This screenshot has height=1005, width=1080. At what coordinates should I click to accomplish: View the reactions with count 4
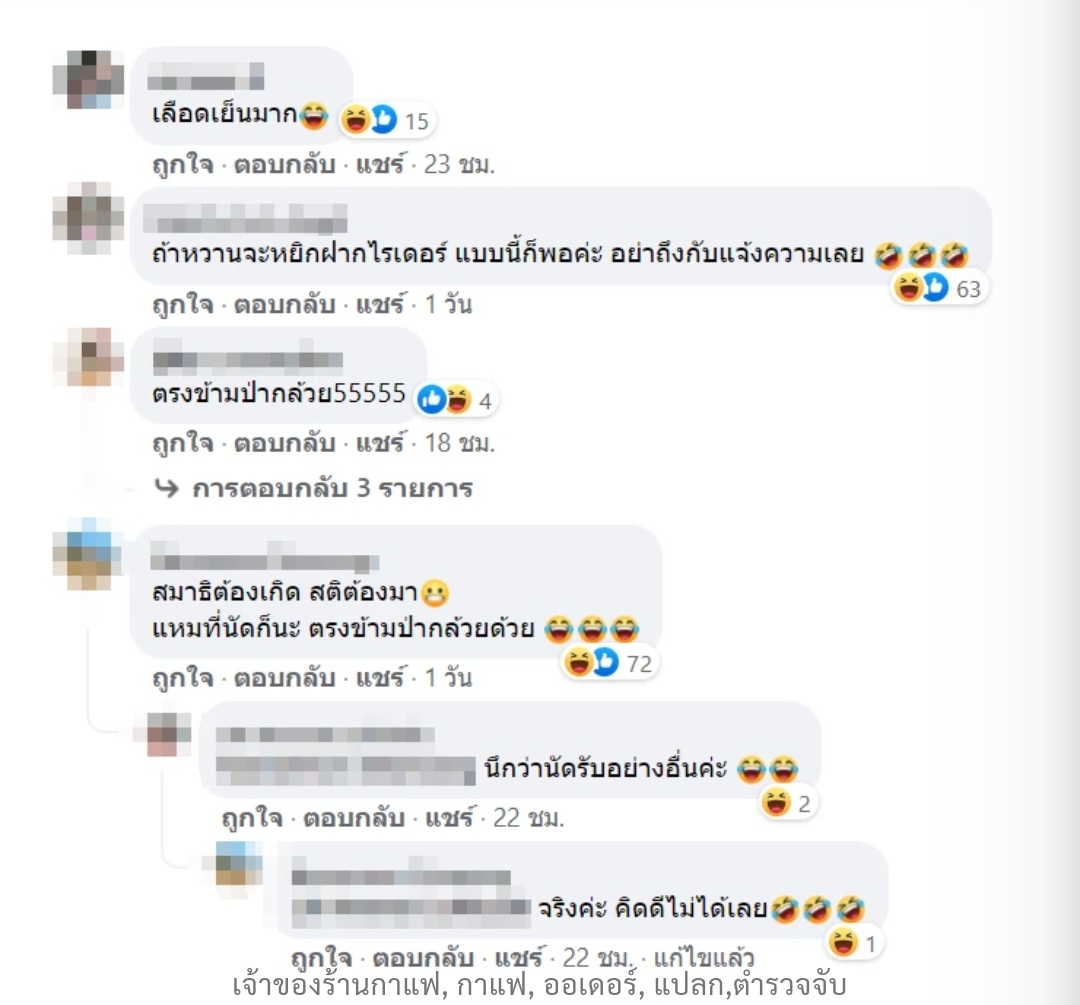click(455, 400)
